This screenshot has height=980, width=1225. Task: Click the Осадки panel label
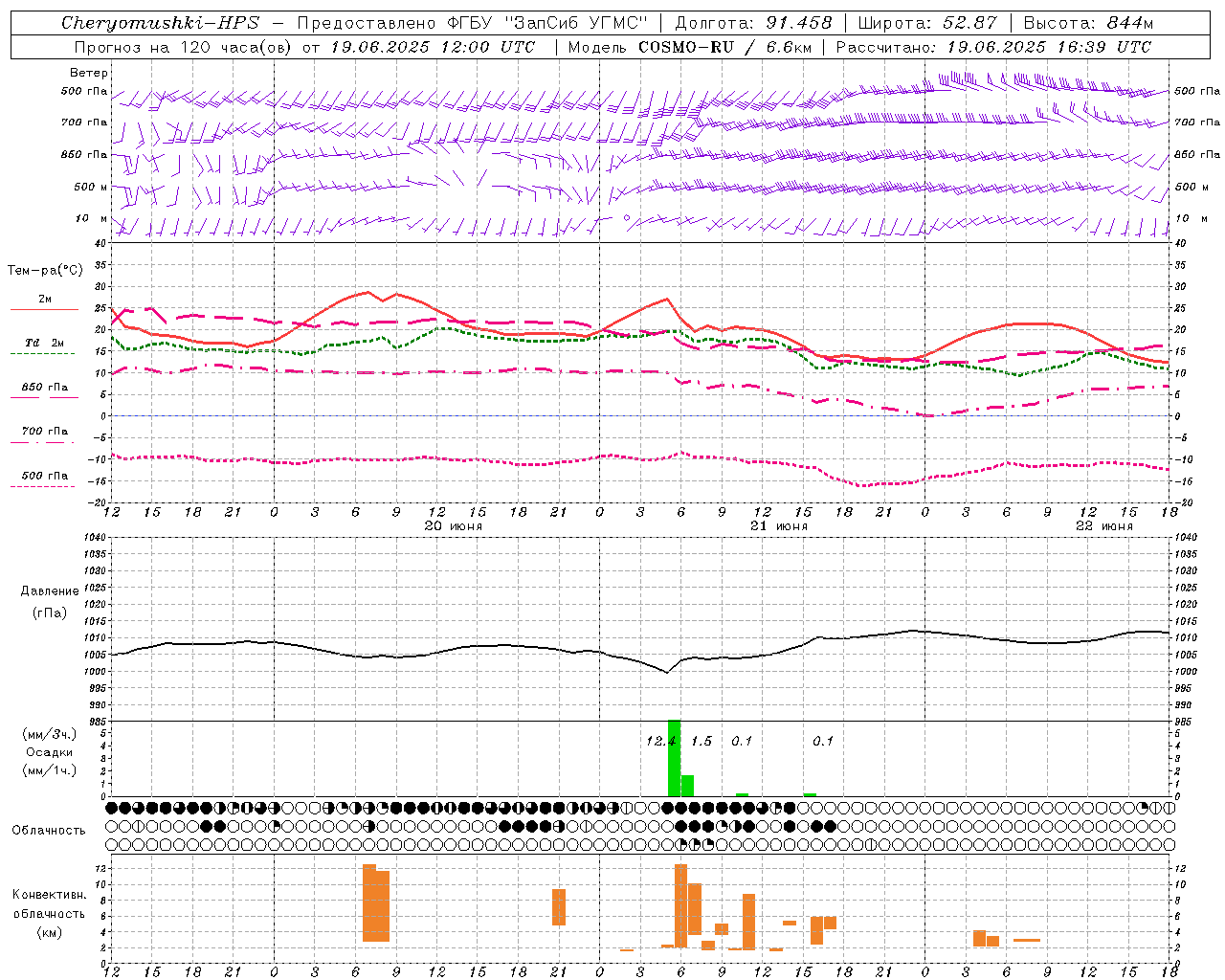pos(50,752)
